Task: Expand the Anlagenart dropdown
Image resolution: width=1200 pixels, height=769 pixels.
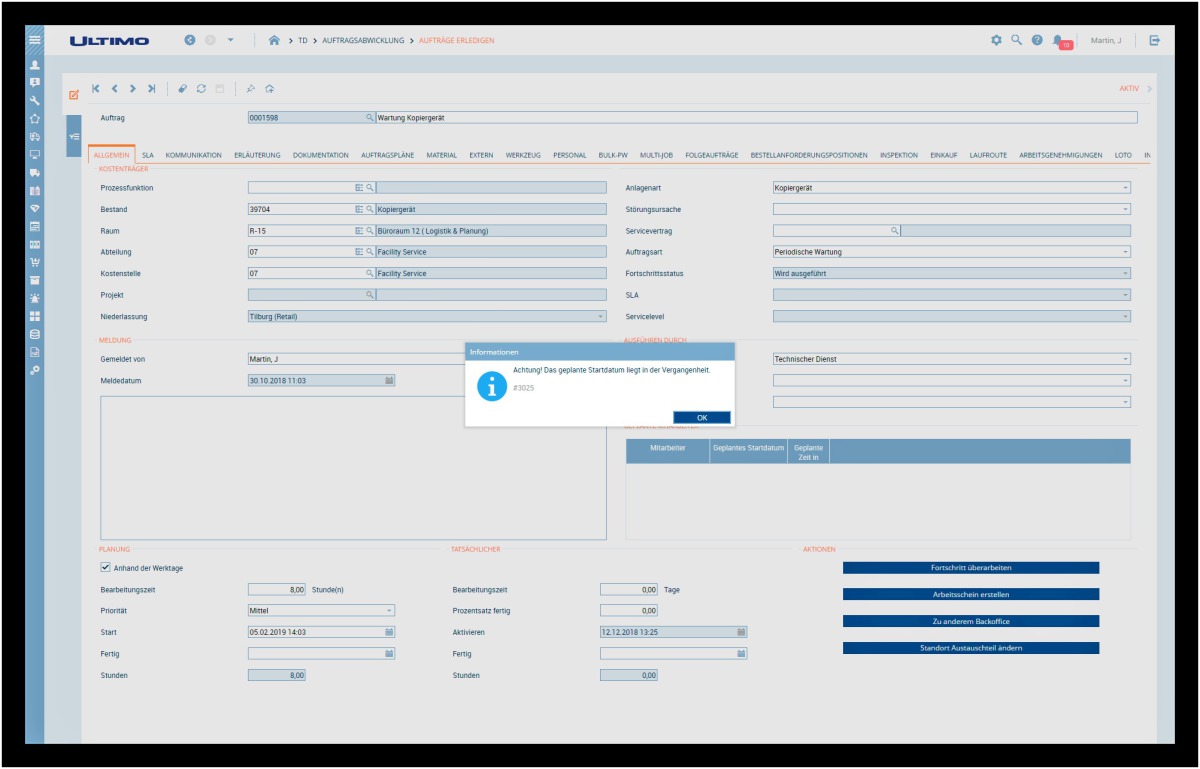Action: pyautogui.click(x=1125, y=188)
